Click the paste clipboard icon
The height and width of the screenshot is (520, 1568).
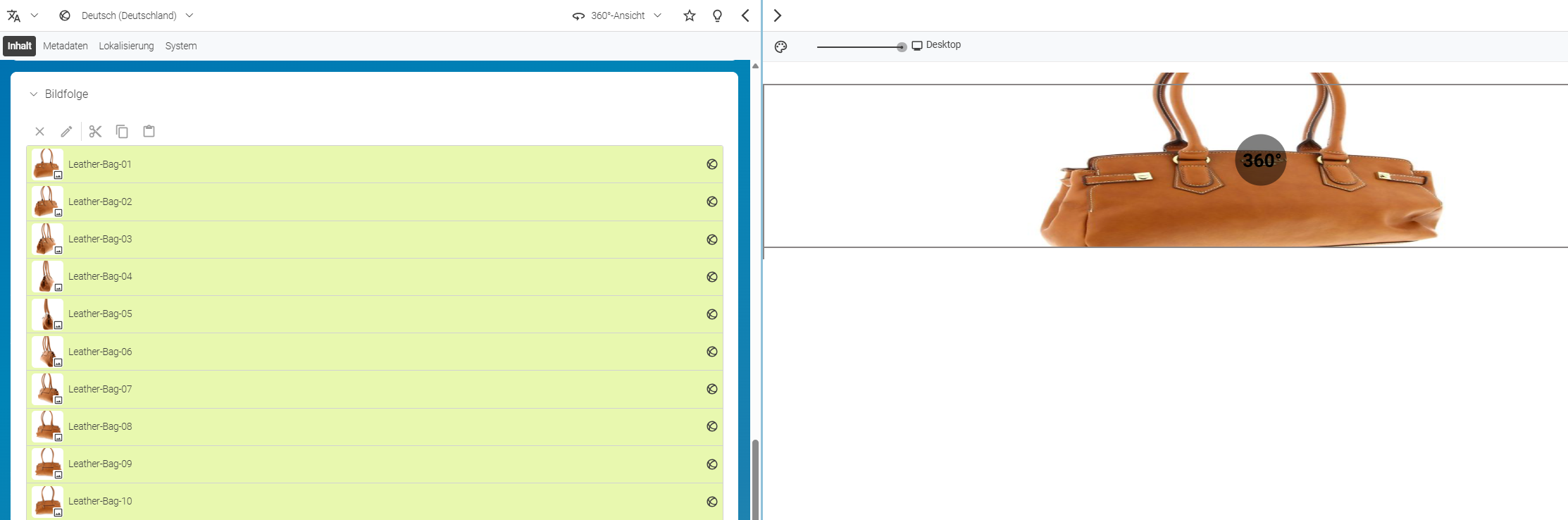(x=149, y=131)
